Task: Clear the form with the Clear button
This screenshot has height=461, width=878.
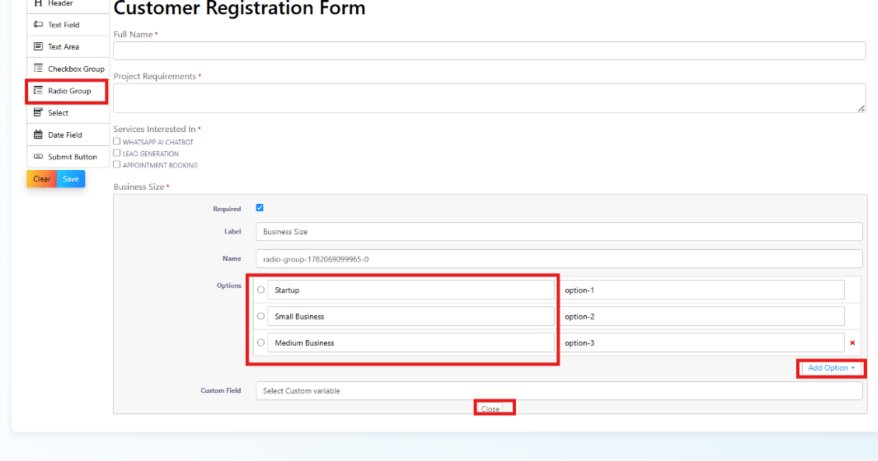Action: 41,179
